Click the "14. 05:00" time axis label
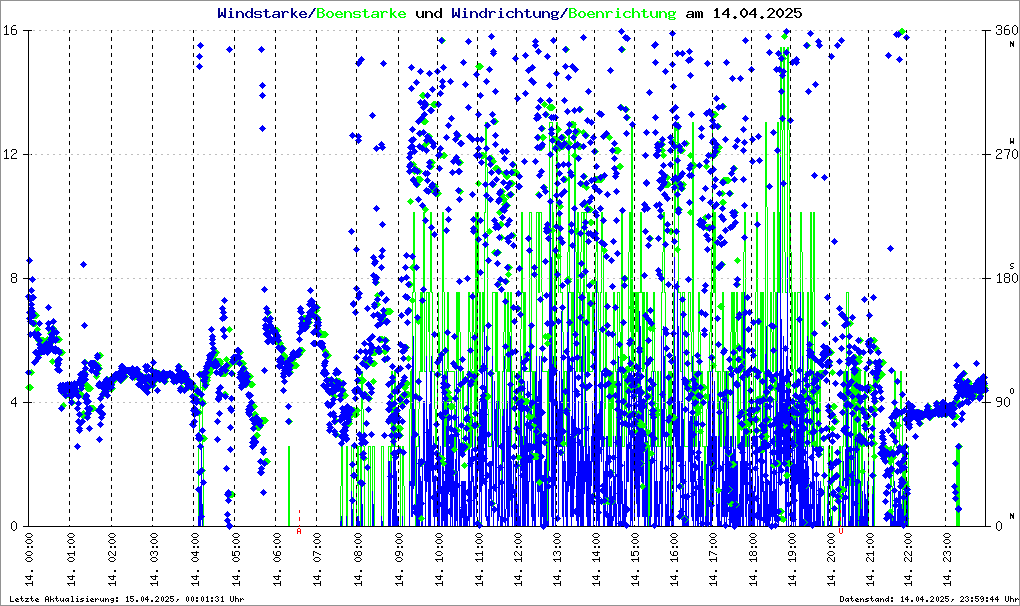The image size is (1020, 606). pos(235,560)
